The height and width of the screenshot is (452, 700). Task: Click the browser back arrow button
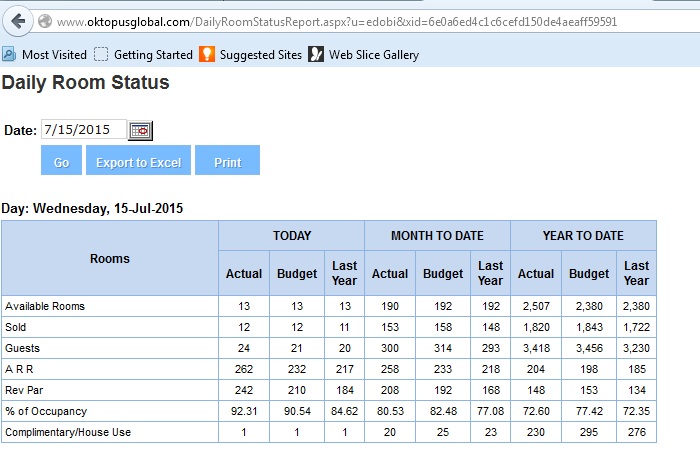17,20
